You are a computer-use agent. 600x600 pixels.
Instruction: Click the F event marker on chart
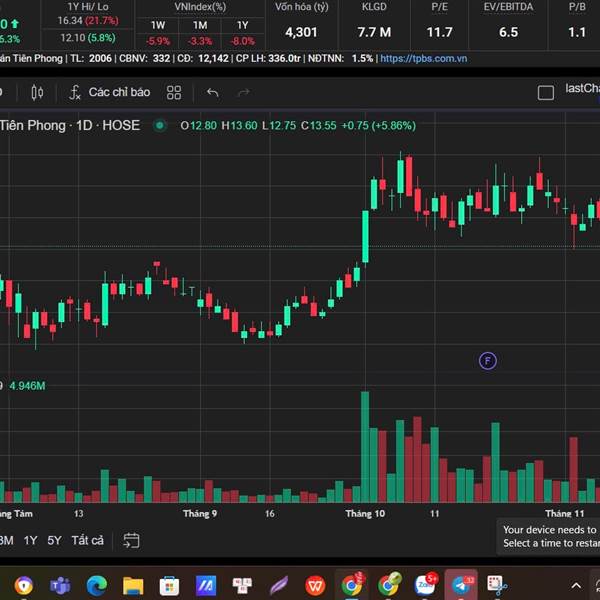(x=488, y=361)
